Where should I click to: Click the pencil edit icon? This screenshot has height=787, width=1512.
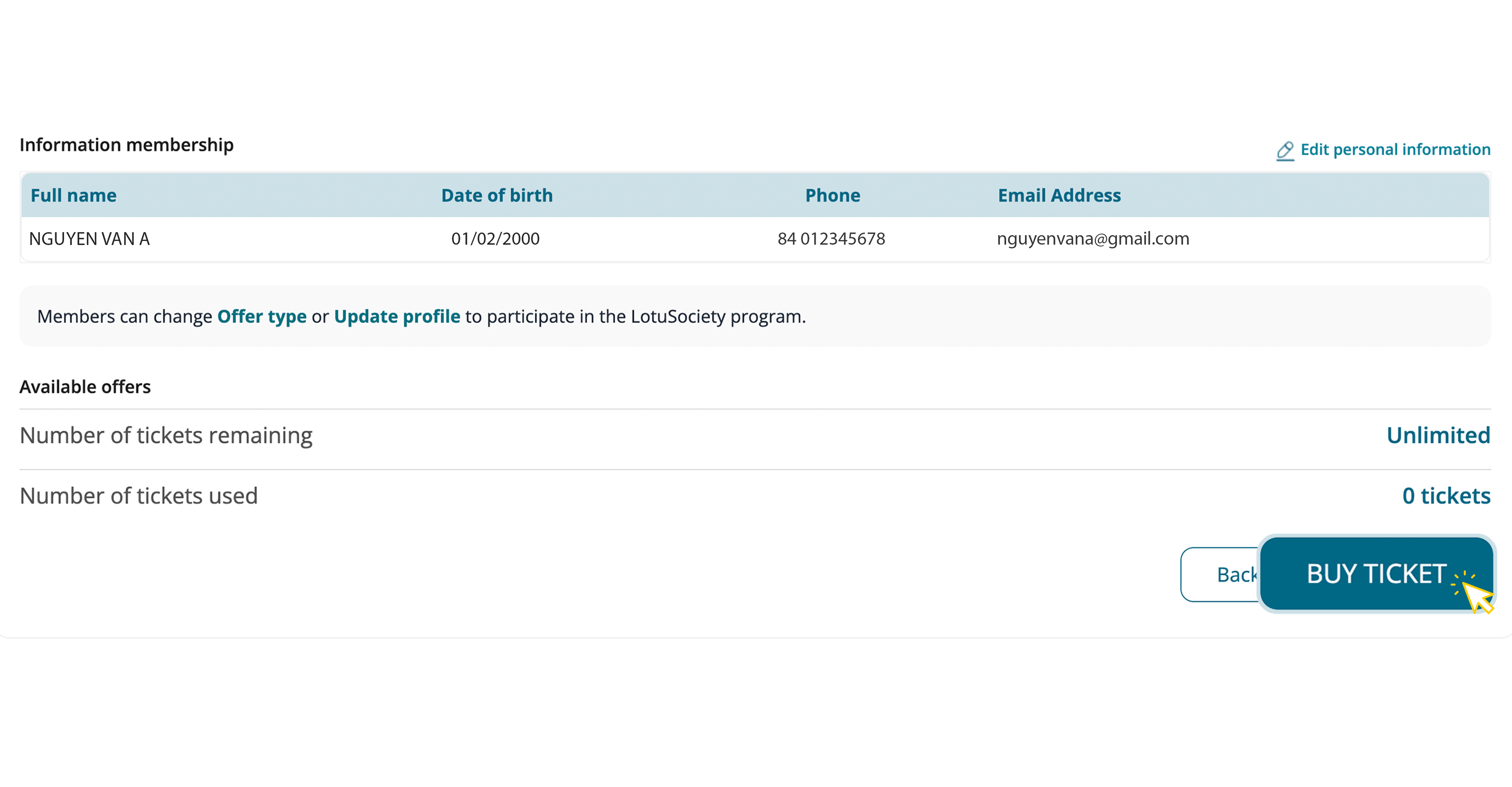pyautogui.click(x=1285, y=151)
